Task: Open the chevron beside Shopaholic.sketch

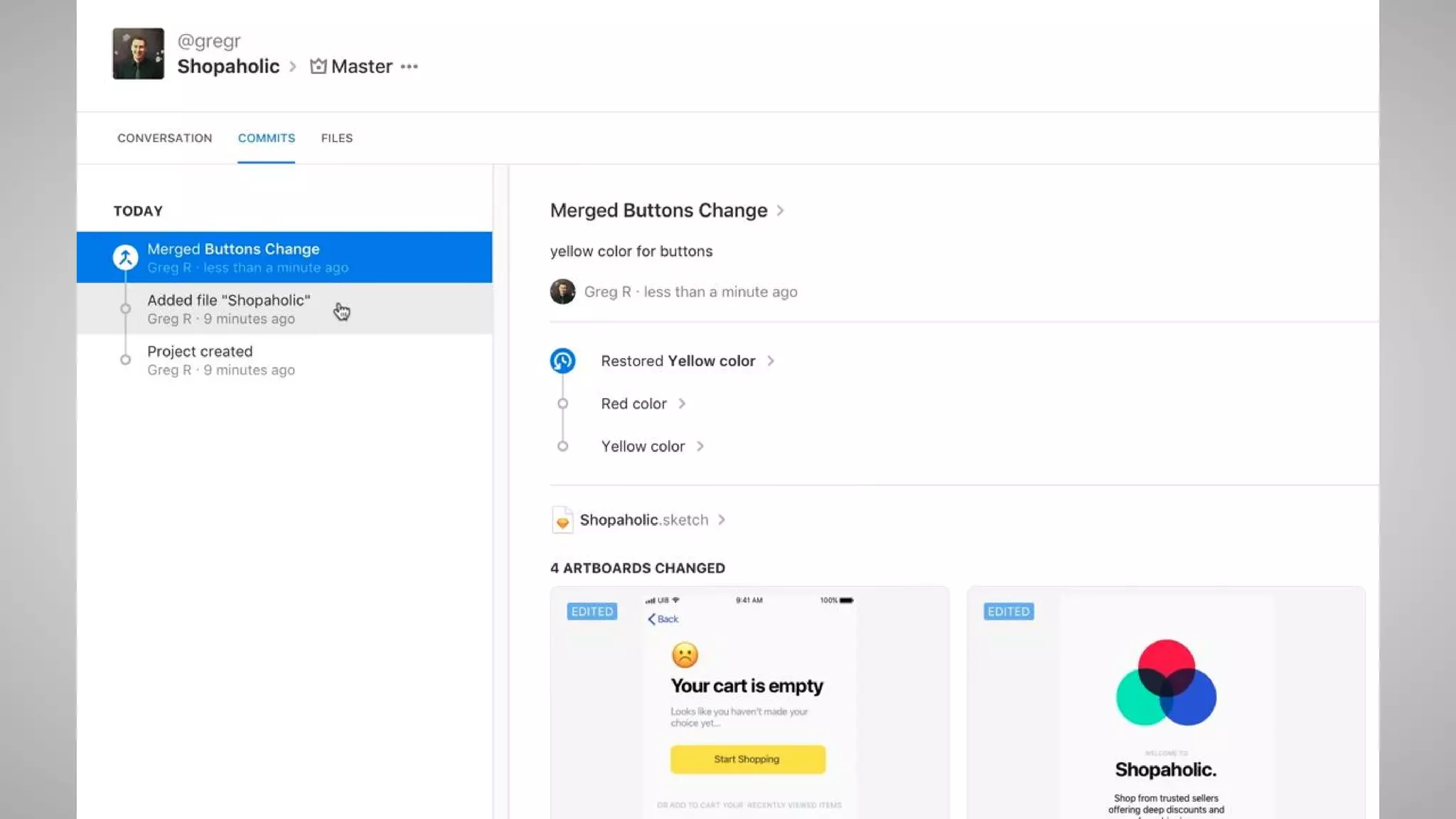Action: pos(722,520)
